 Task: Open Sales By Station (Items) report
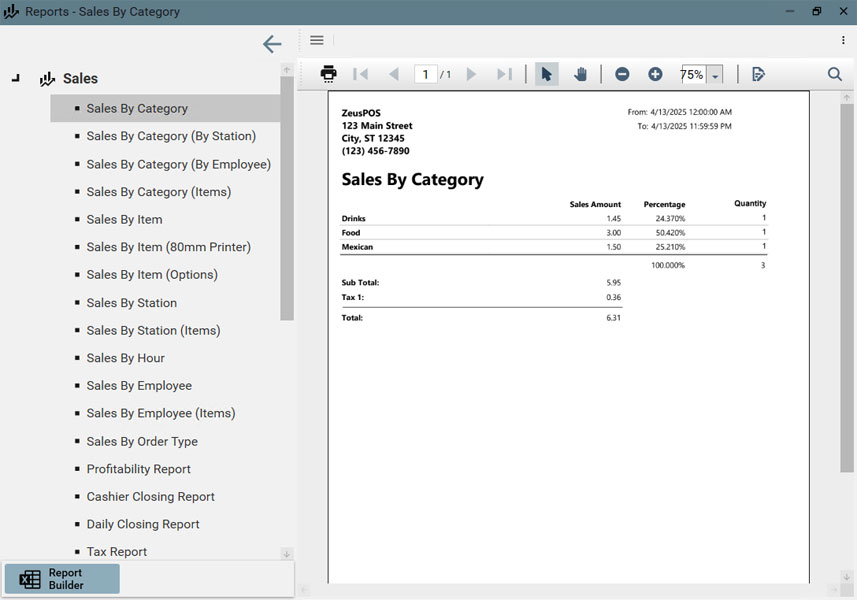click(154, 331)
